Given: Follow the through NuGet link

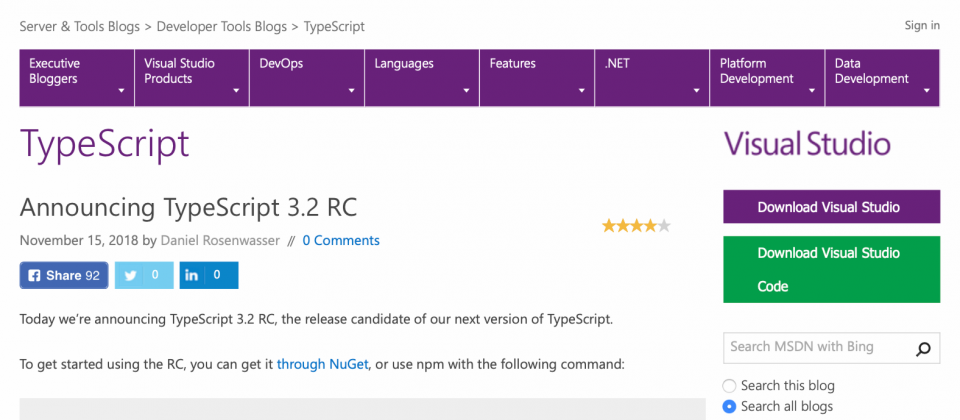Looking at the screenshot, I should click(x=323, y=364).
